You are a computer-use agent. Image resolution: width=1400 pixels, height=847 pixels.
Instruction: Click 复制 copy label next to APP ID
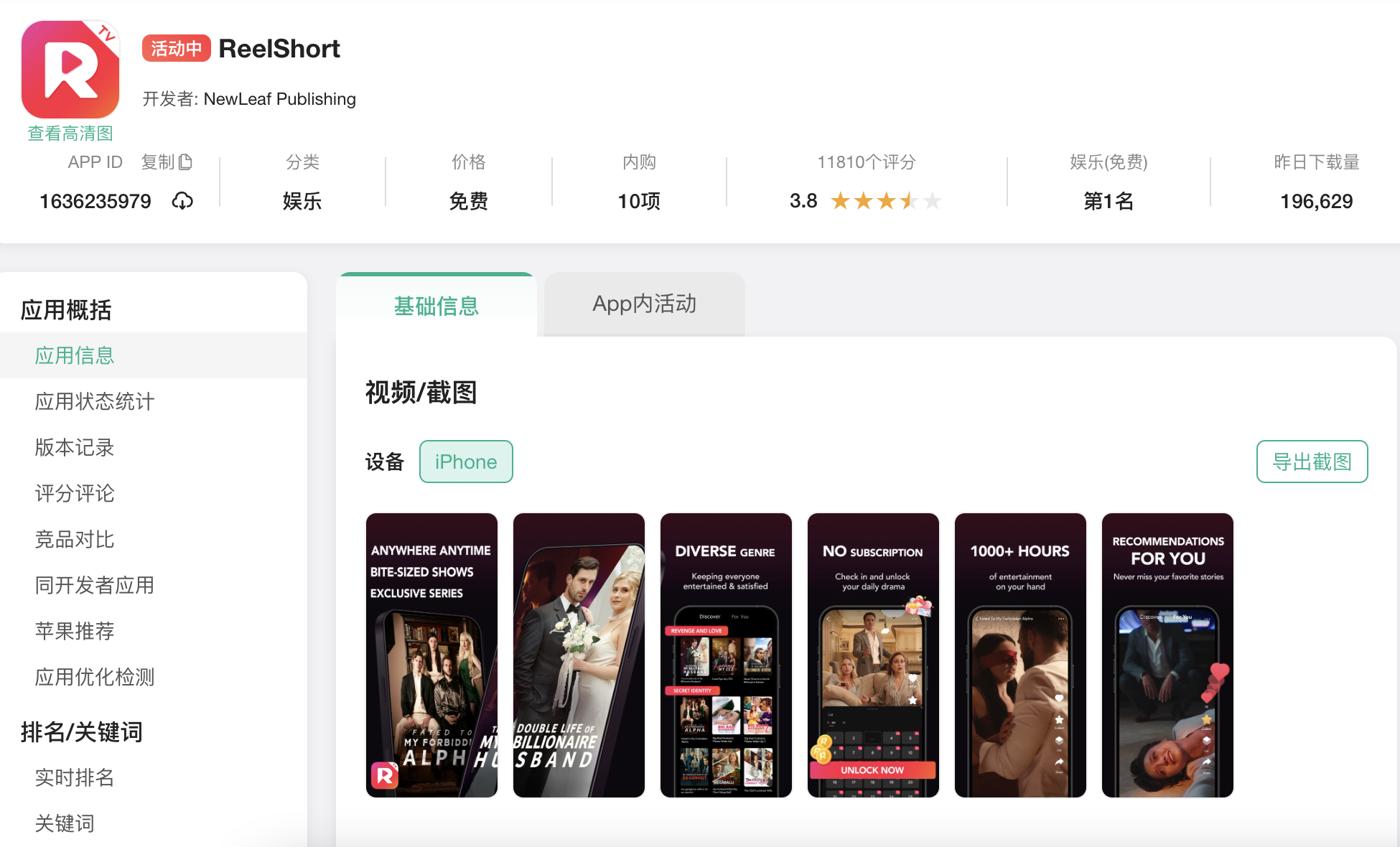tap(158, 162)
